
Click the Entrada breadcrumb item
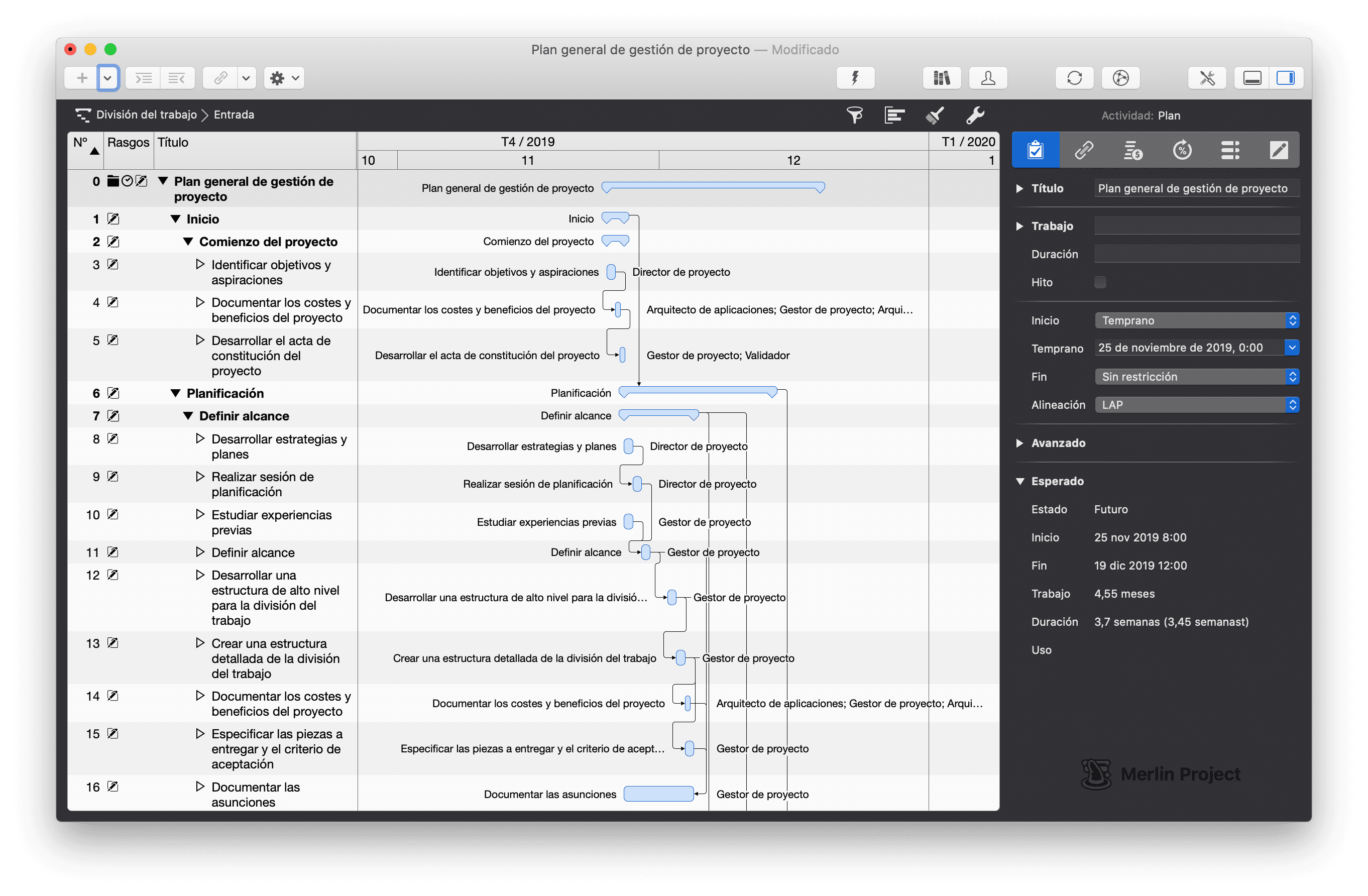[234, 115]
